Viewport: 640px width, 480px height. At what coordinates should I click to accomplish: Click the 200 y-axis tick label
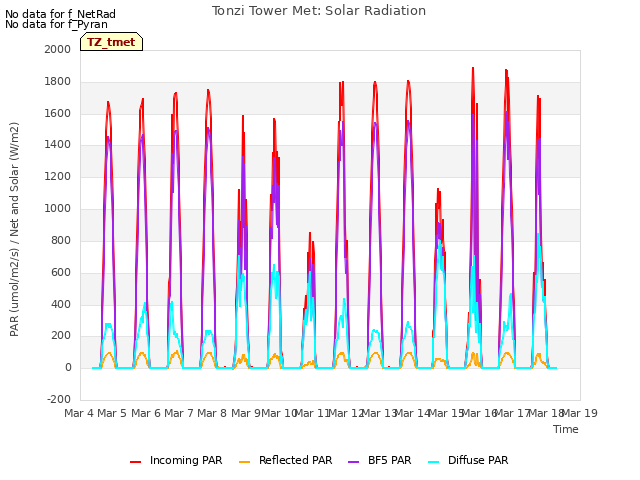(61, 336)
